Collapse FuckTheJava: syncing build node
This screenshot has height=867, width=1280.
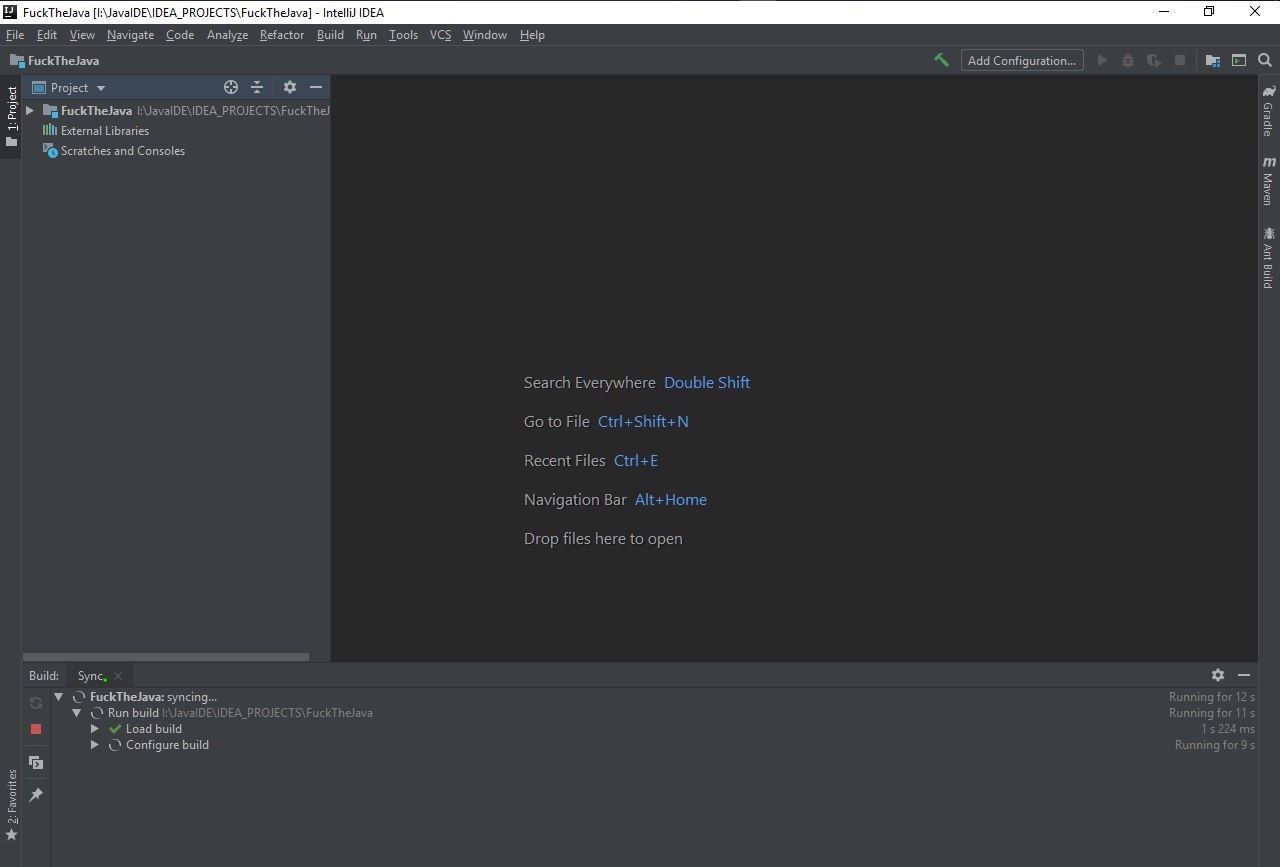[59, 697]
